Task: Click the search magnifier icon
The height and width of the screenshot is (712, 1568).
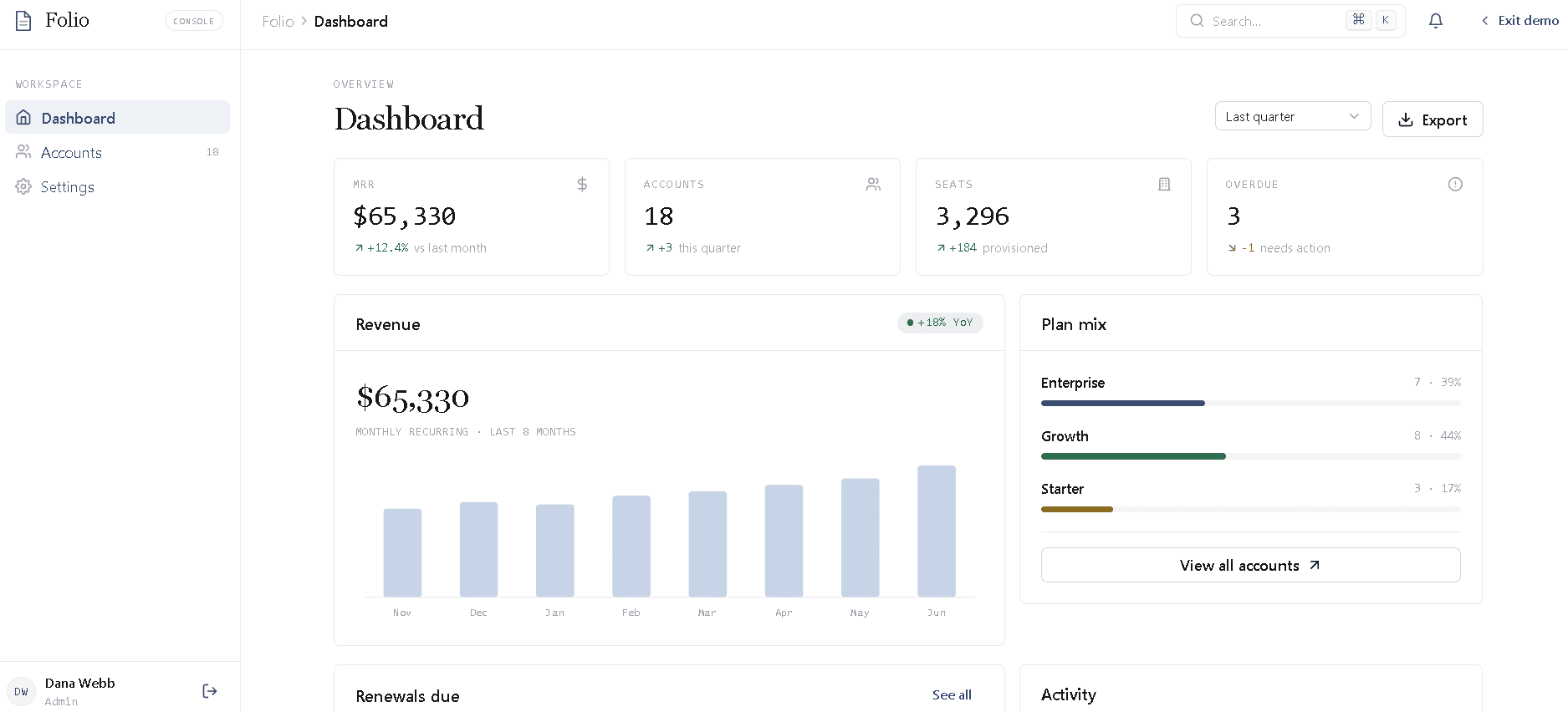Action: pyautogui.click(x=1197, y=21)
